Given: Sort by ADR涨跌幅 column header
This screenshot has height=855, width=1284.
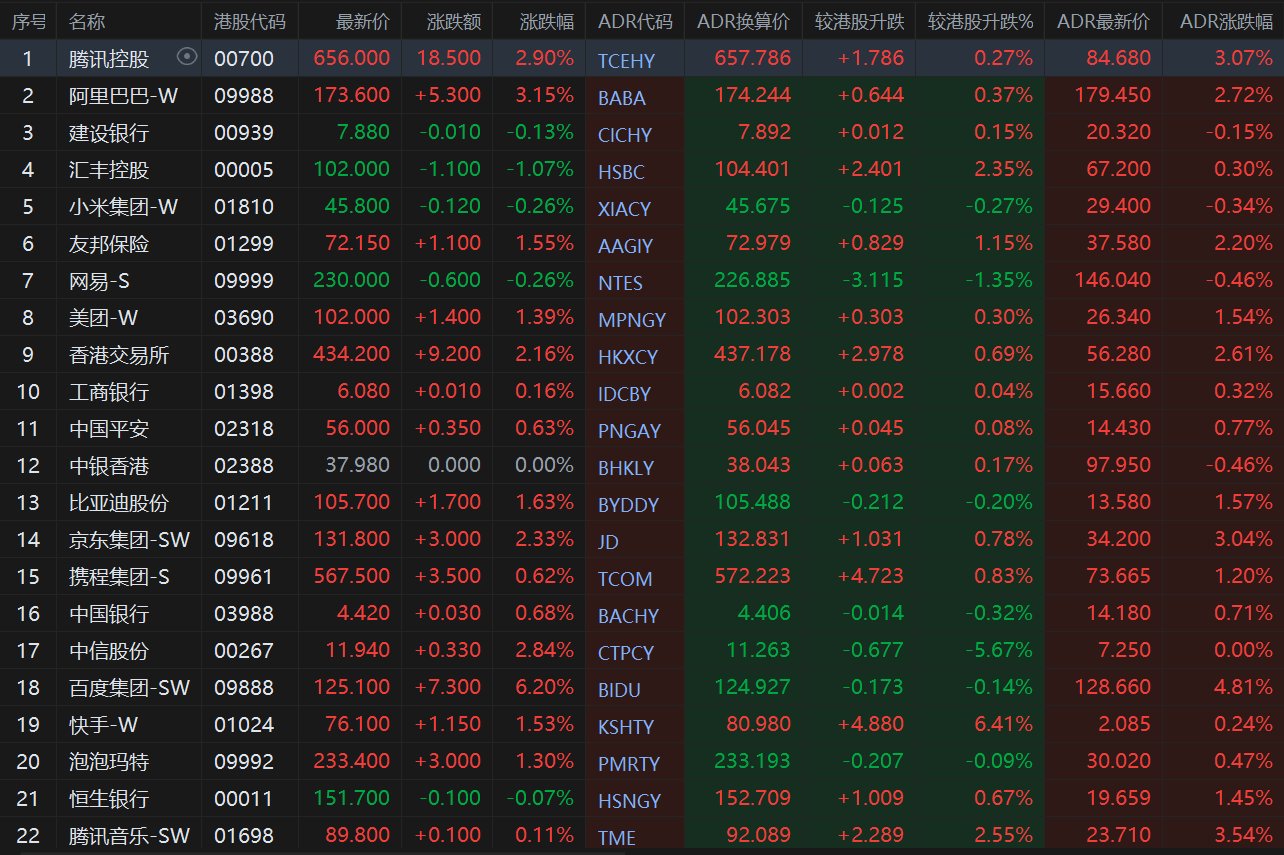Looking at the screenshot, I should (x=1227, y=21).
